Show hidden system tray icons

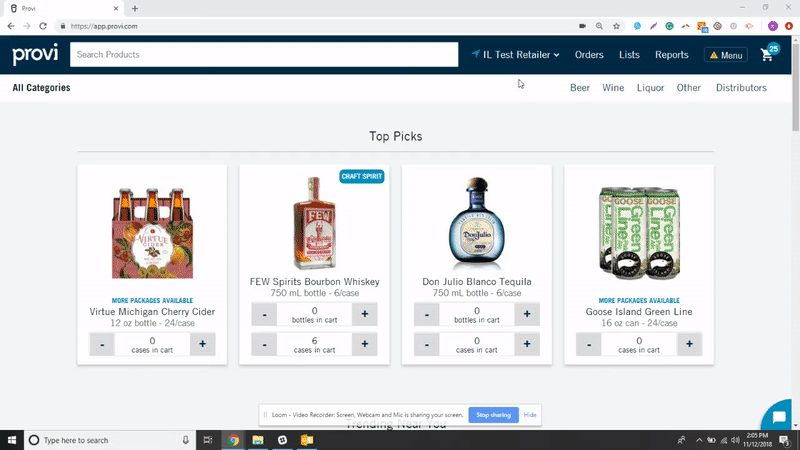click(699, 440)
